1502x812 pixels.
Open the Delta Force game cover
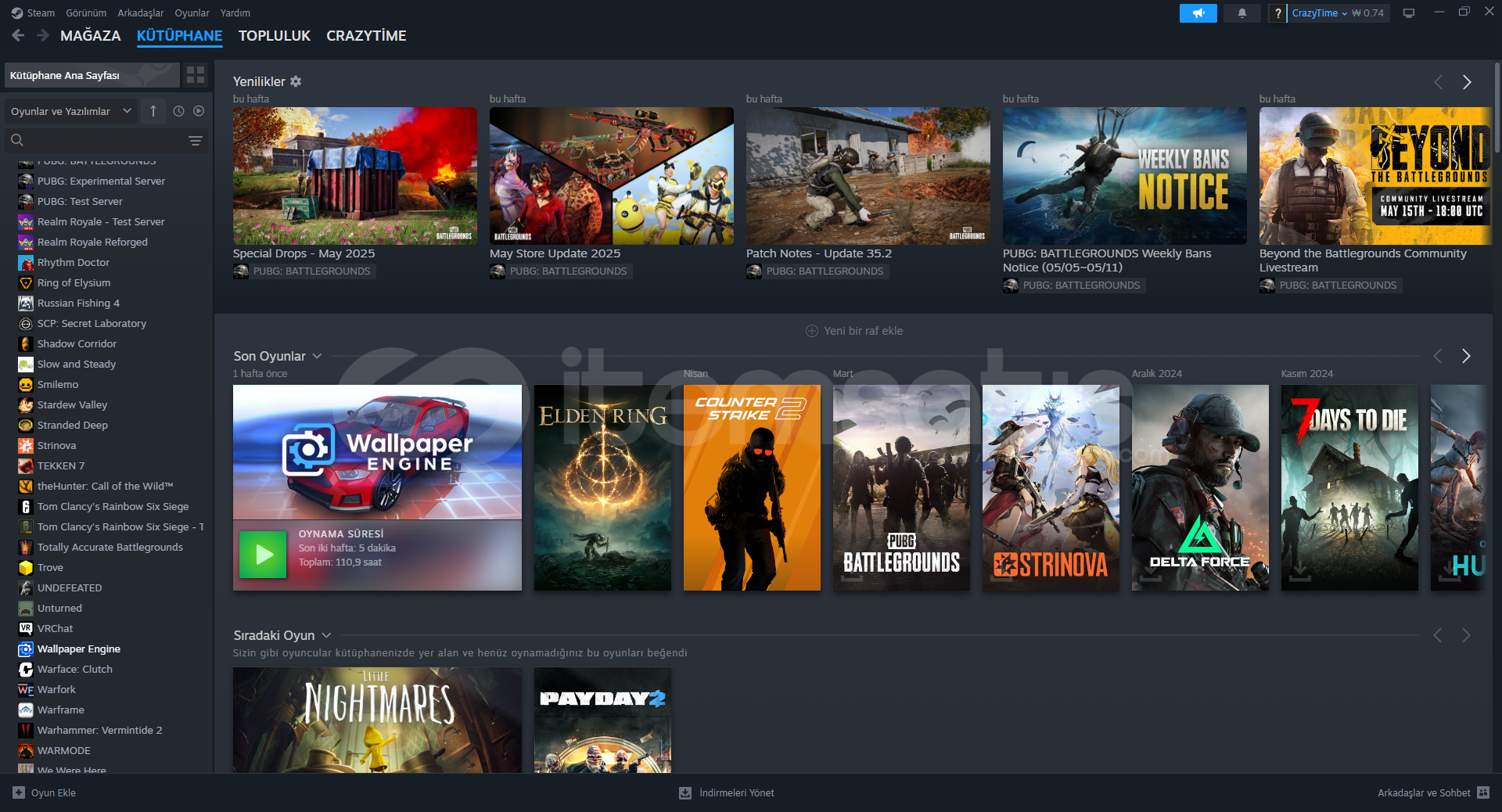click(x=1200, y=487)
